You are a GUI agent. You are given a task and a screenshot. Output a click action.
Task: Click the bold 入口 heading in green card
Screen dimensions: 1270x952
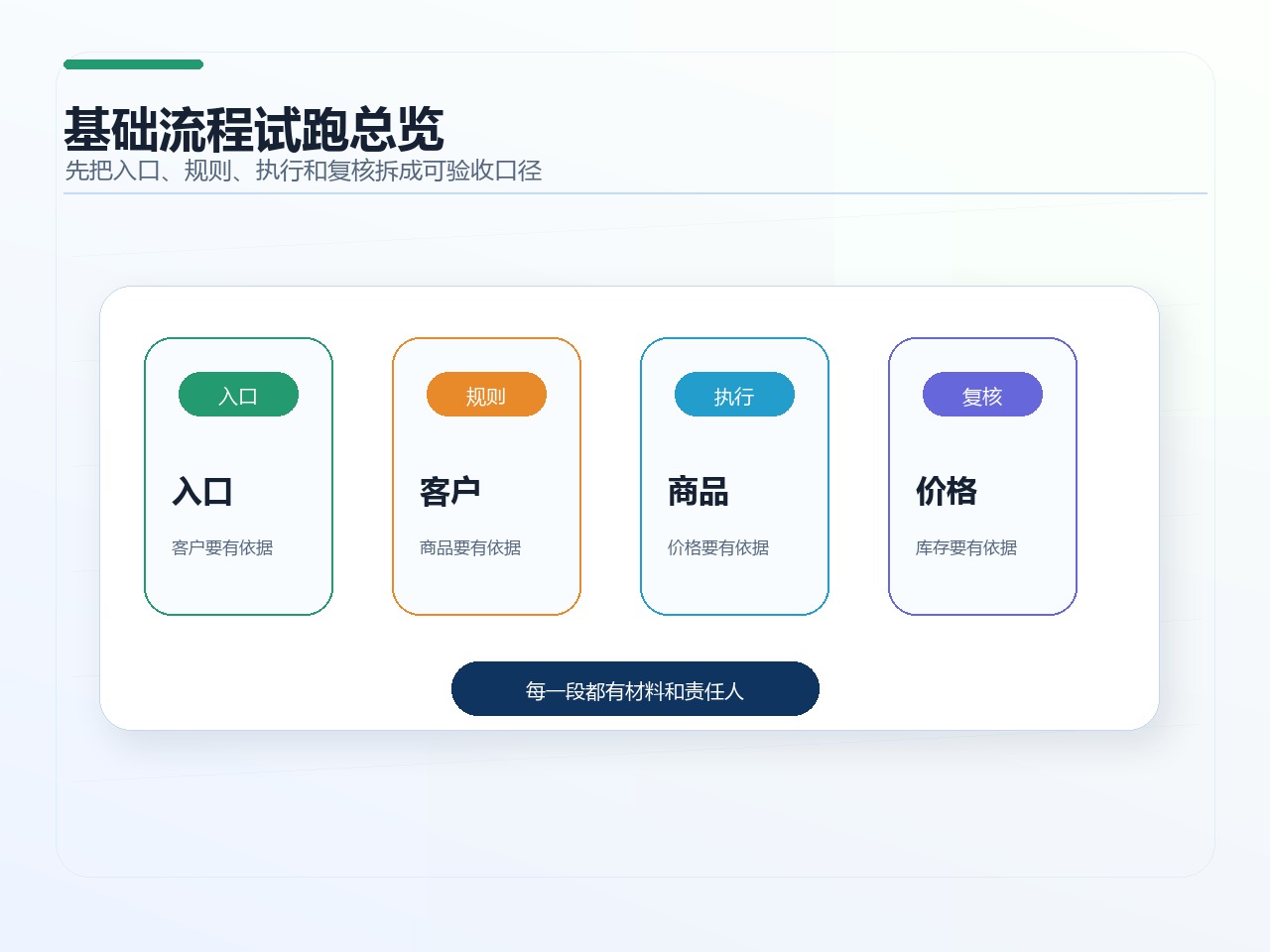click(x=202, y=491)
